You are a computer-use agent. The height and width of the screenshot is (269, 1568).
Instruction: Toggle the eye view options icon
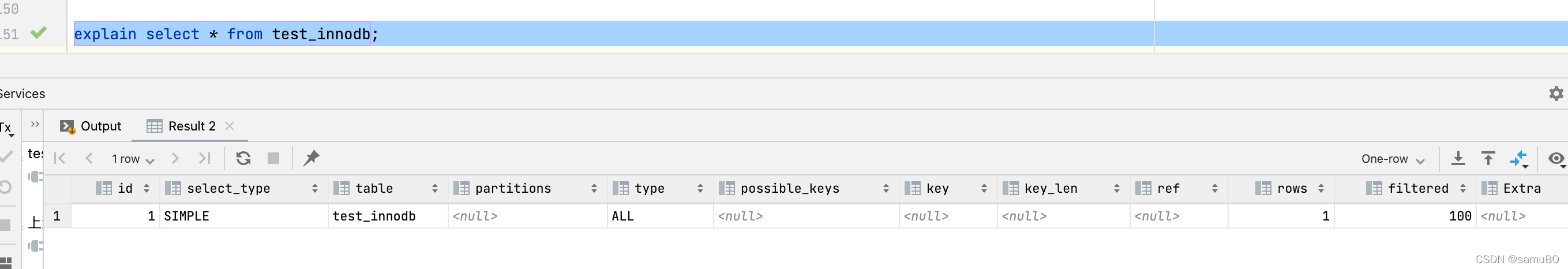1556,159
